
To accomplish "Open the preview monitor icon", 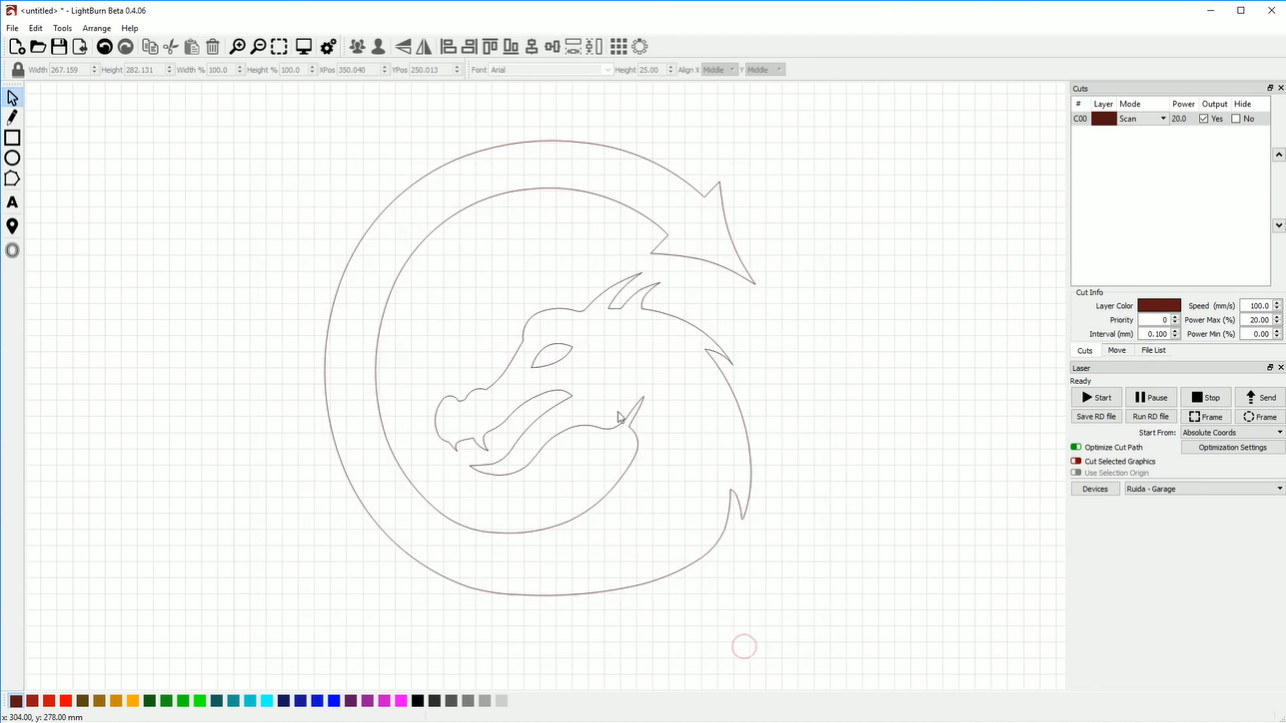I will 304,47.
